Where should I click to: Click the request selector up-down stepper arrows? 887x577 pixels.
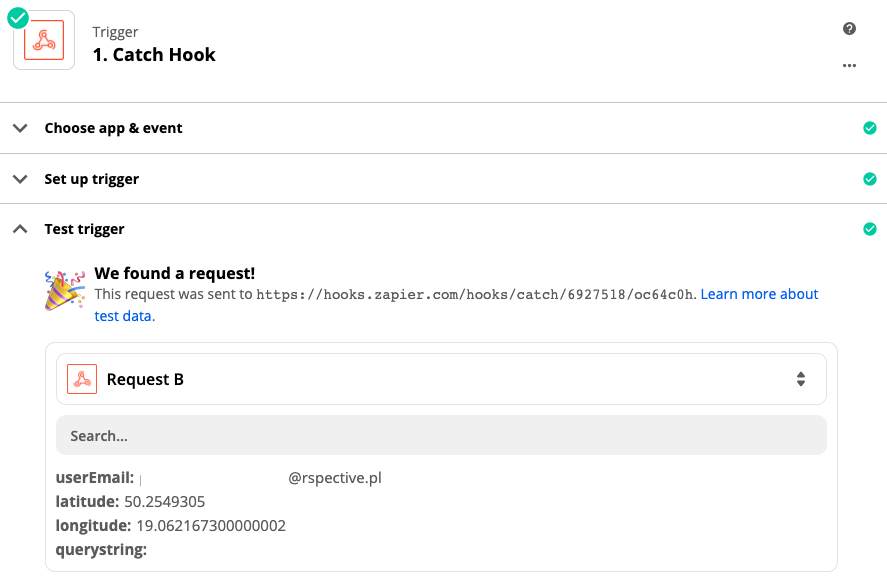[801, 378]
